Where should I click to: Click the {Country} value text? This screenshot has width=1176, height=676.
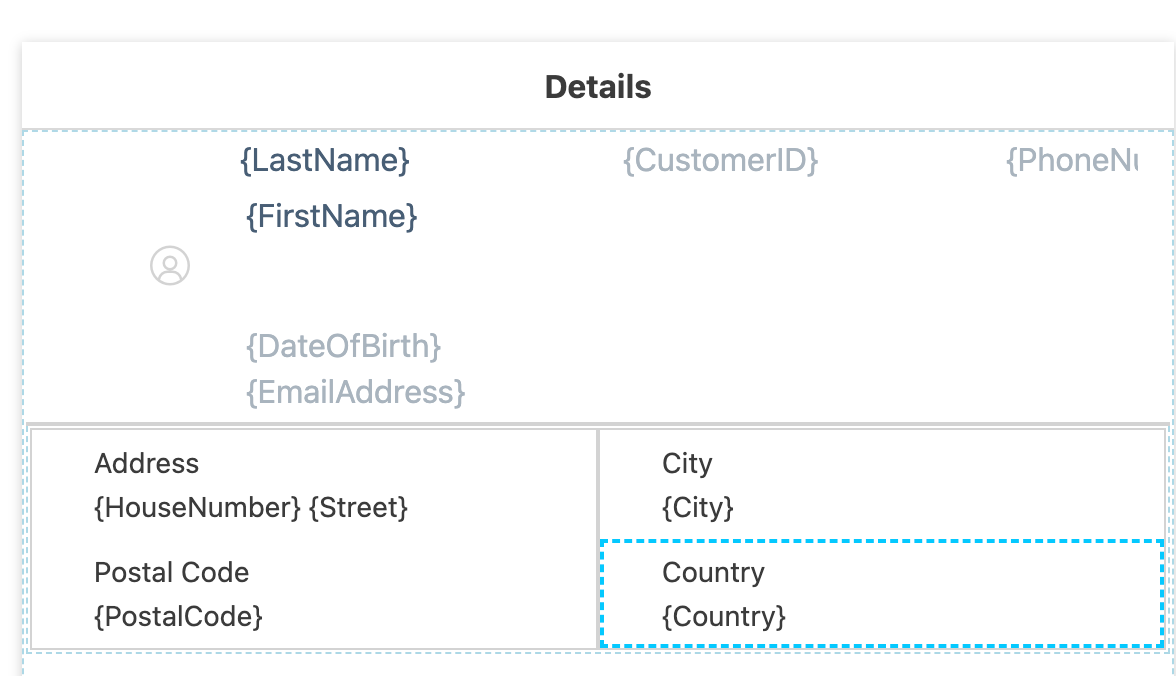point(724,617)
